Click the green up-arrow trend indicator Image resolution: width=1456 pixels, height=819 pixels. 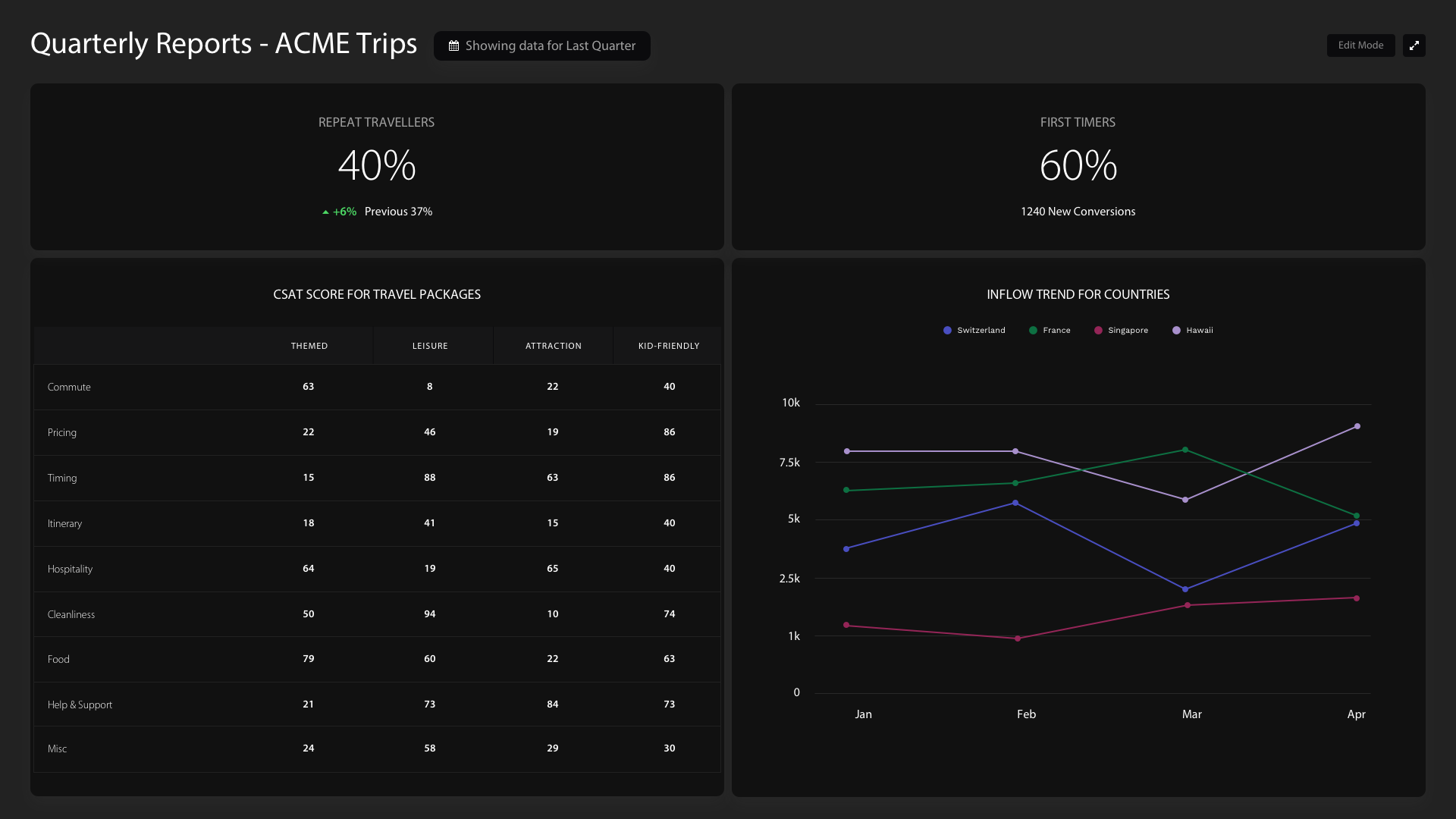point(325,212)
